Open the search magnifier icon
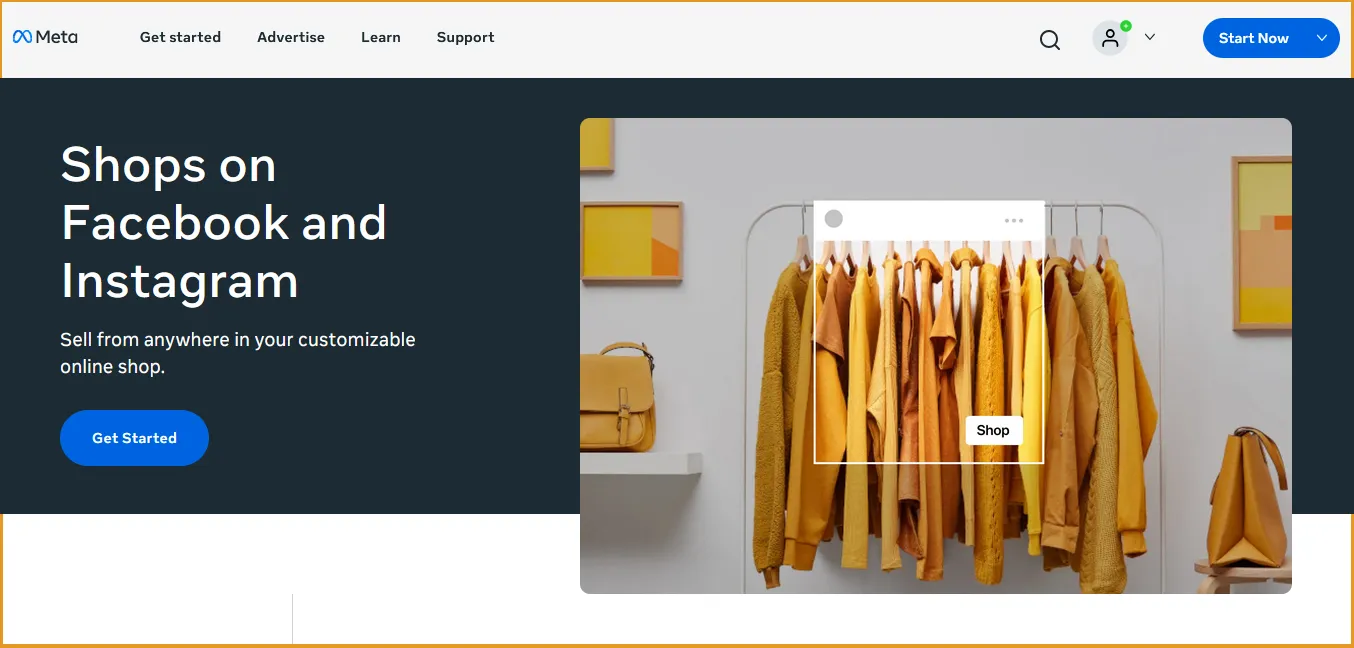Viewport: 1354px width, 648px height. point(1050,40)
